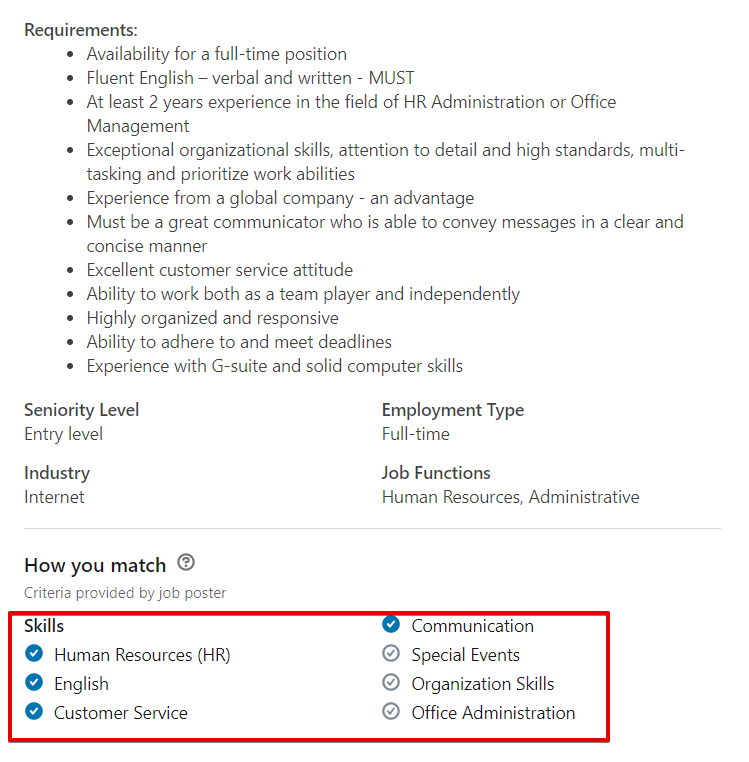Click the help icon beside How you match
This screenshot has height=762, width=749.
pos(186,562)
